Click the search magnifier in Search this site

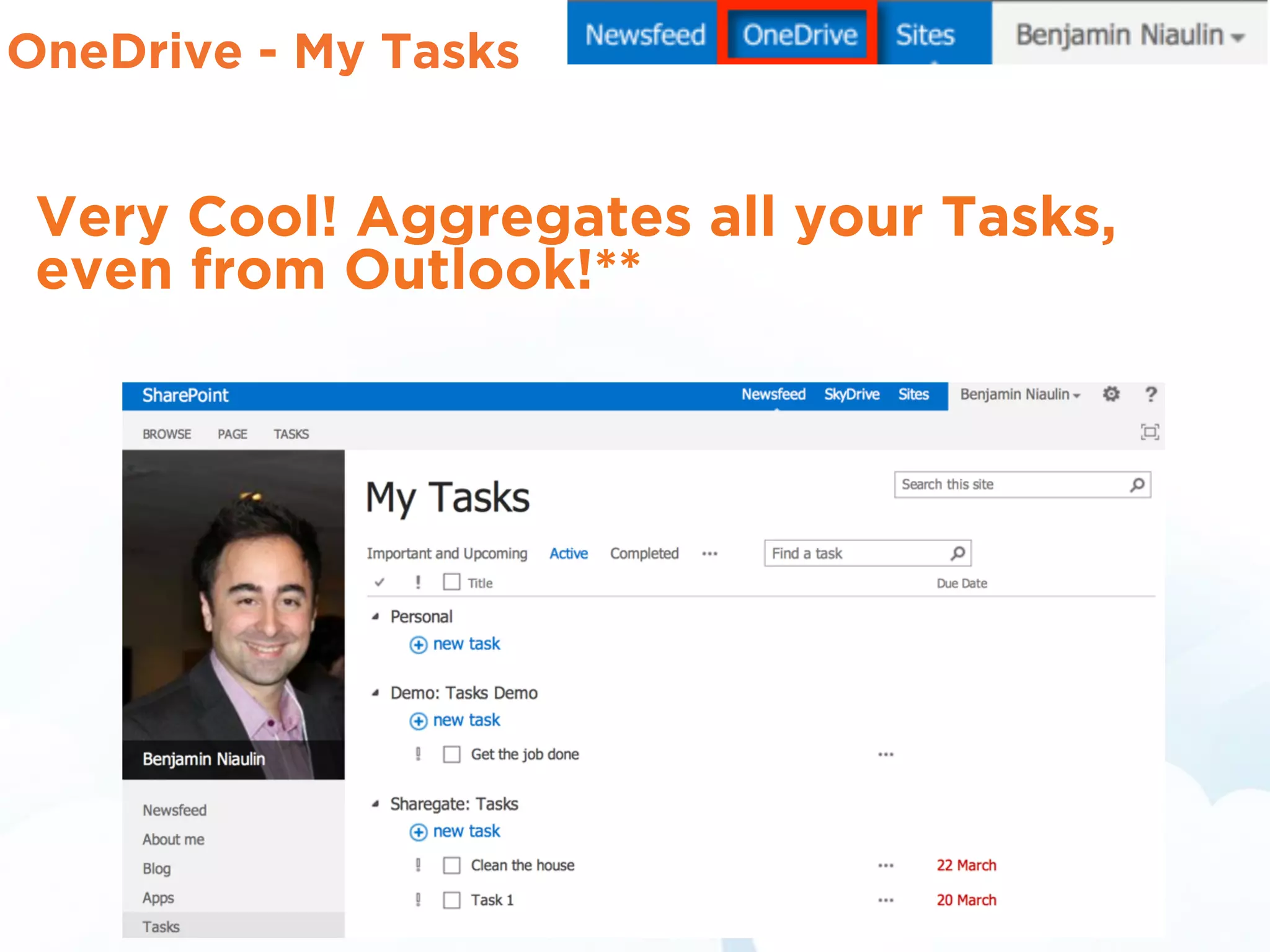[1137, 485]
